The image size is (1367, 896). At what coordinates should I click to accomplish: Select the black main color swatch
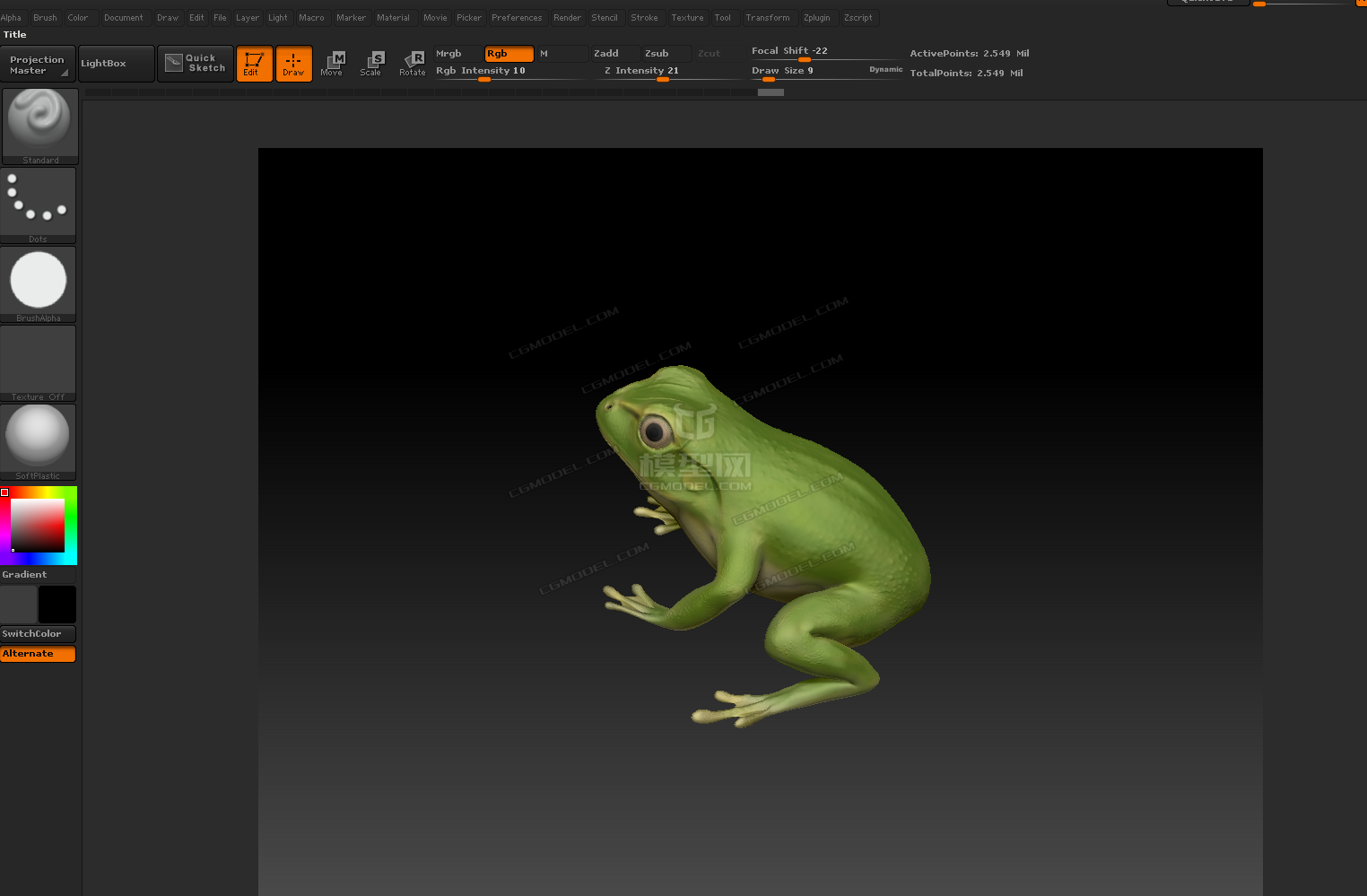tap(57, 605)
